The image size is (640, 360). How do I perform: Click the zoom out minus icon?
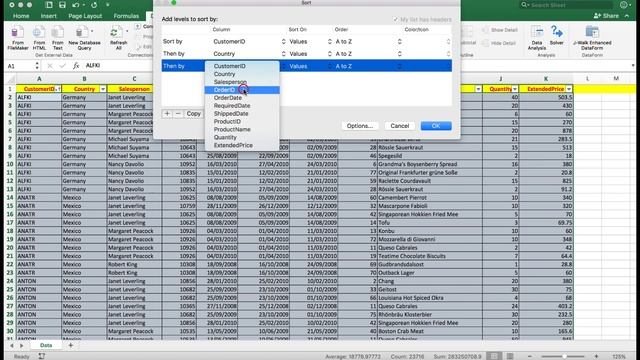[530, 356]
